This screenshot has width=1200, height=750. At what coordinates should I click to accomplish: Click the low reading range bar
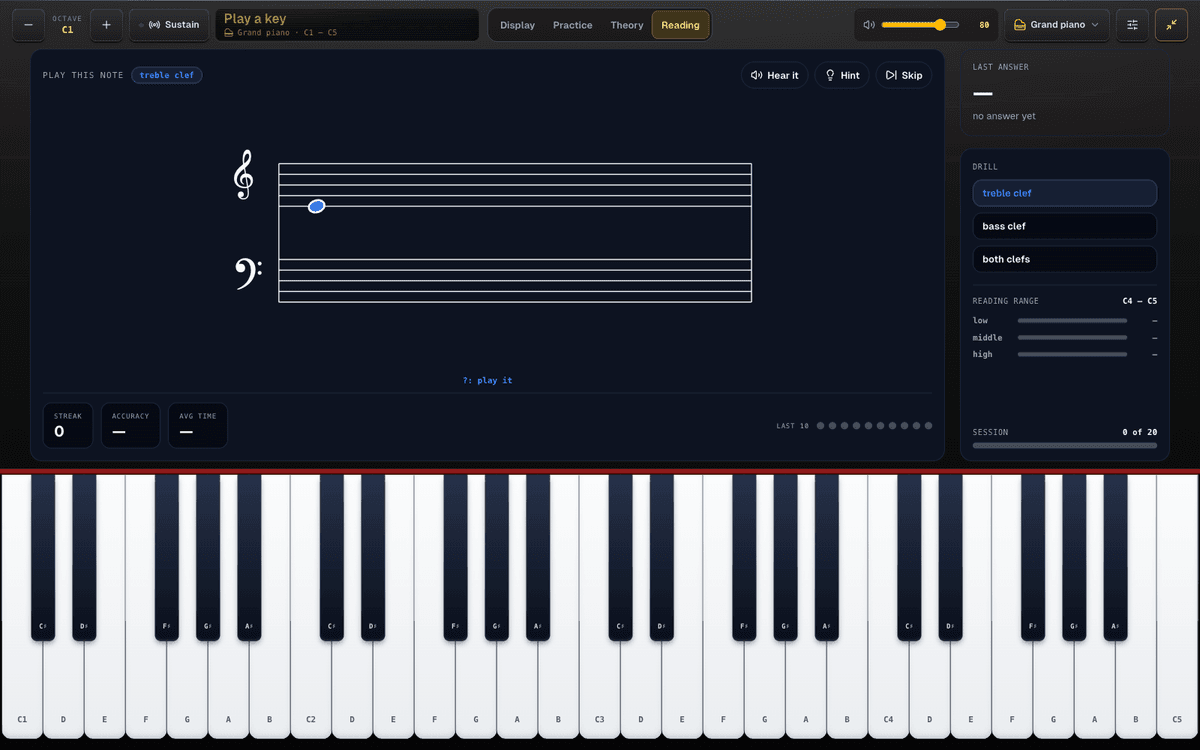1072,320
